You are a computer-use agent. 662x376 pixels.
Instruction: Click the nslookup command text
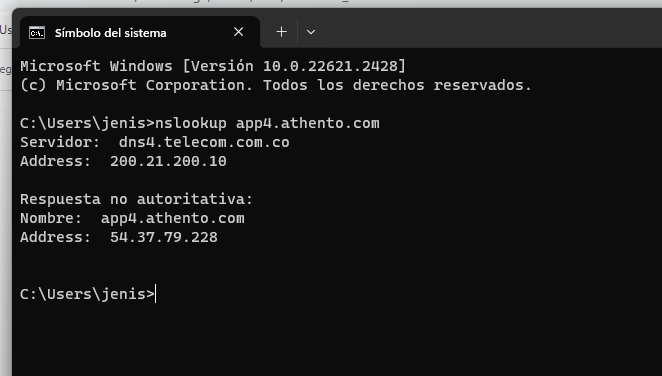click(x=191, y=123)
